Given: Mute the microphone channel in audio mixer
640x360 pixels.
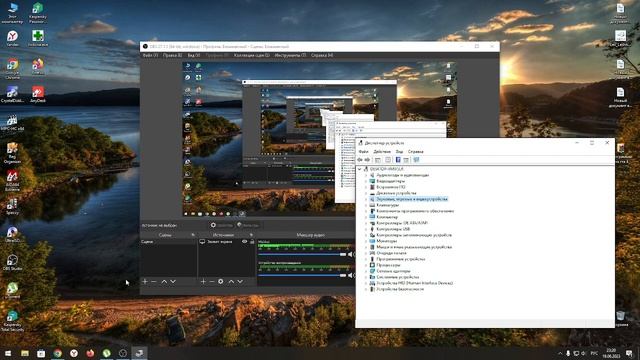Looking at the screenshot, I should pyautogui.click(x=350, y=254).
